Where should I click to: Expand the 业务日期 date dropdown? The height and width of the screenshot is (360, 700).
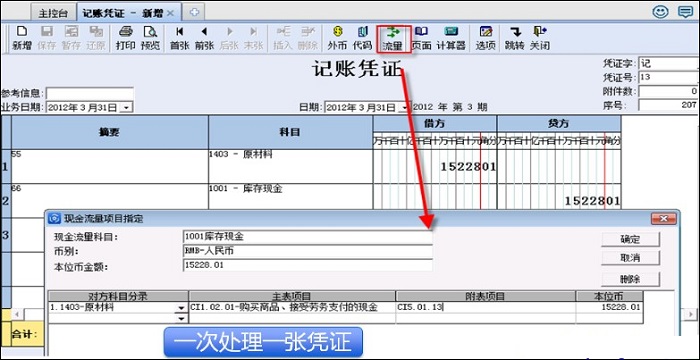pyautogui.click(x=127, y=108)
